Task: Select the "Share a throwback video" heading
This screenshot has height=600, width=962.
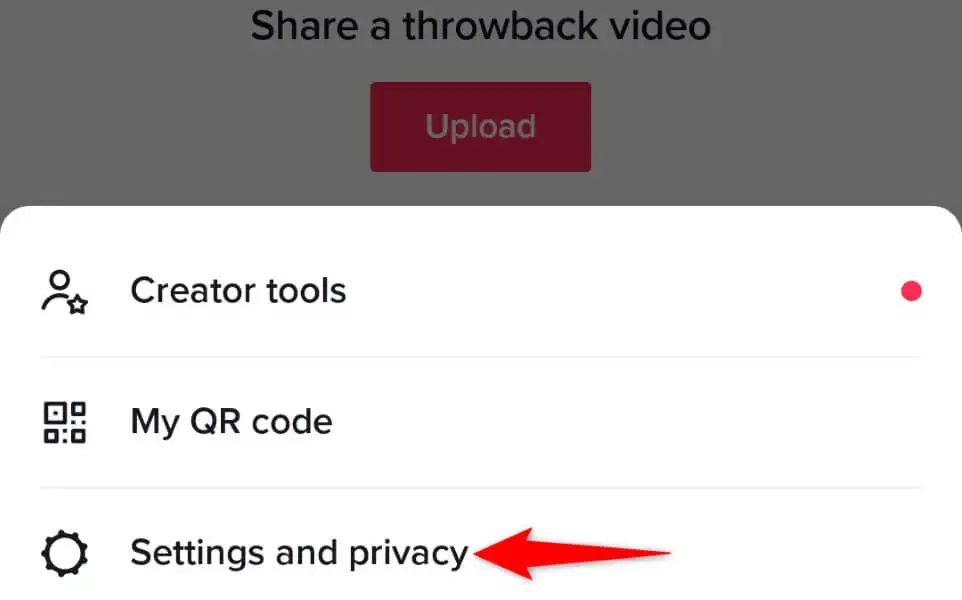Action: pos(480,26)
